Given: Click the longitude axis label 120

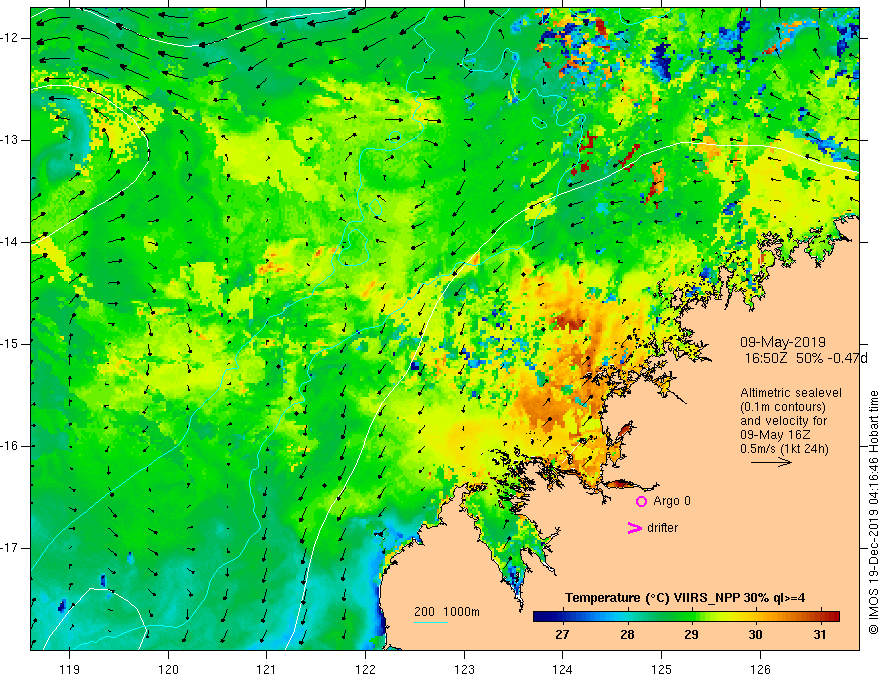Looking at the screenshot, I should [168, 669].
